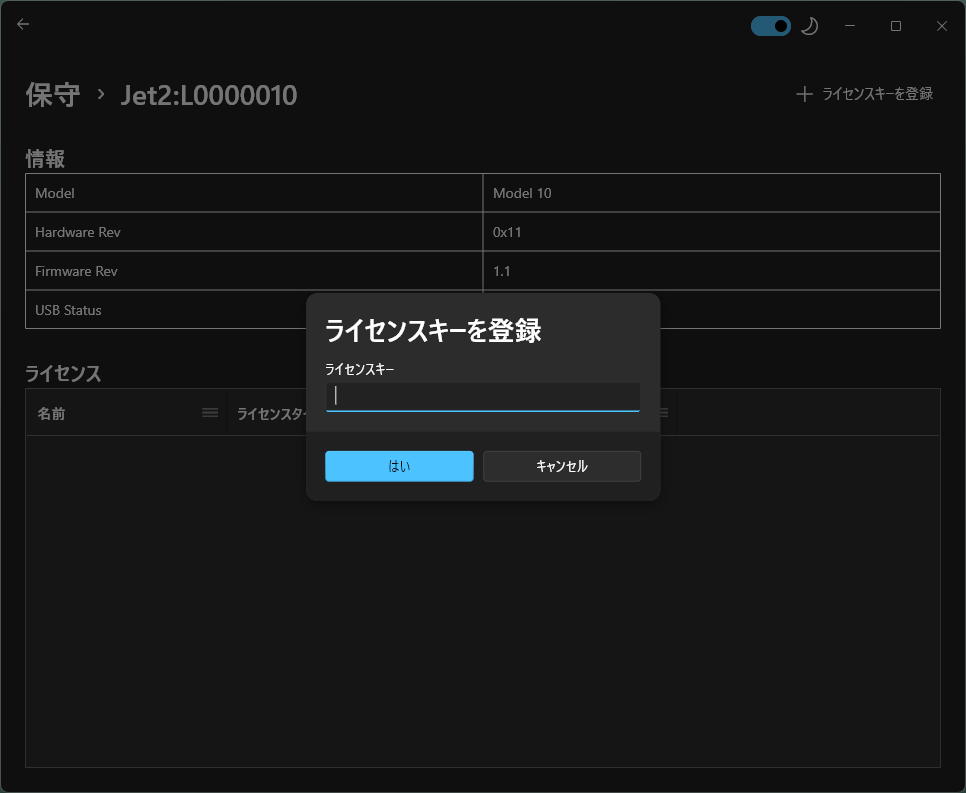Open the 名前 column menu icon

(x=210, y=411)
